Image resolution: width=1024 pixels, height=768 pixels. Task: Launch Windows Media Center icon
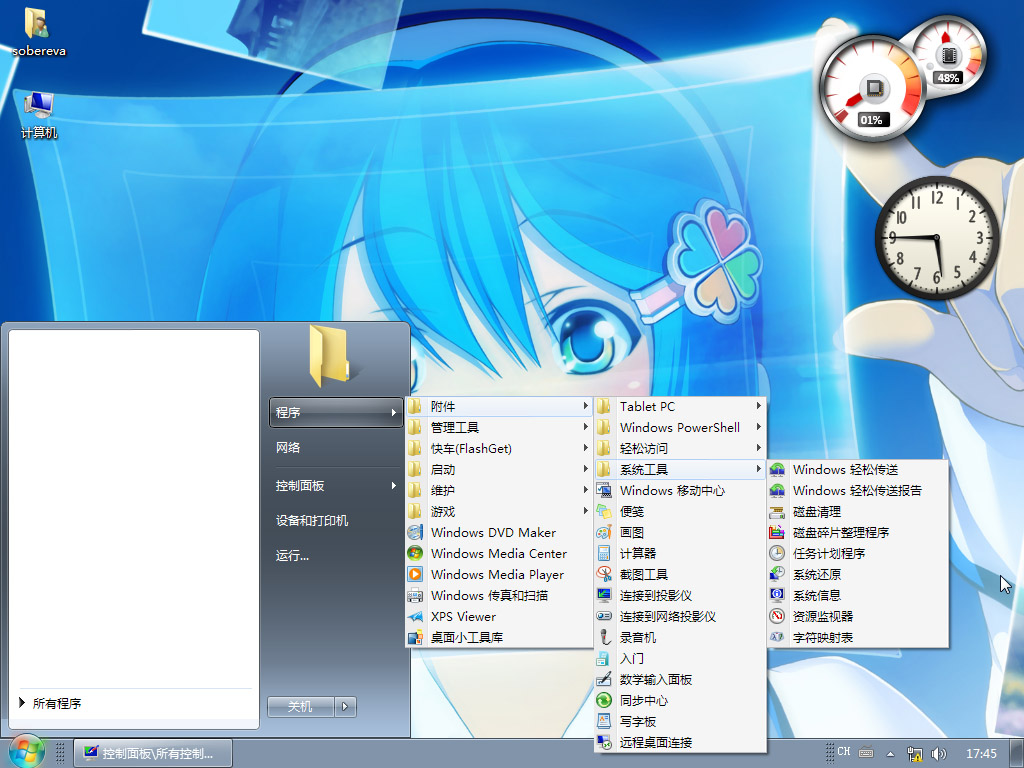point(415,553)
